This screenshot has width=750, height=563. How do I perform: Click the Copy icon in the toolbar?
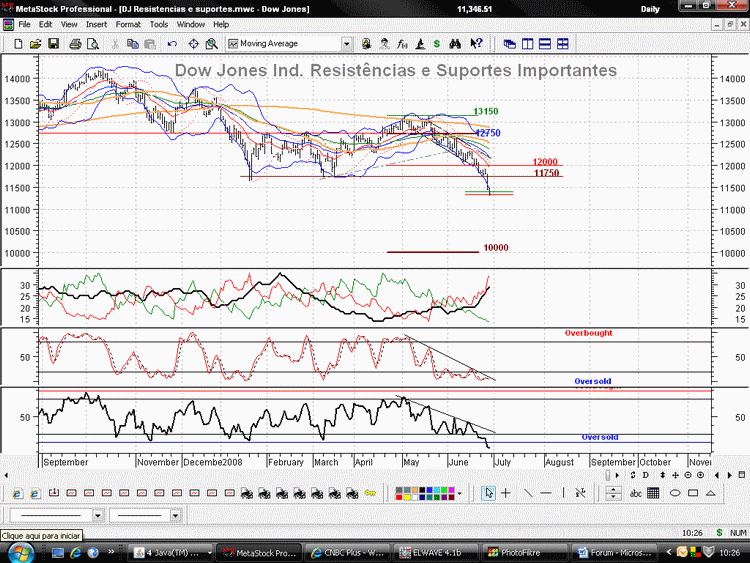pos(132,44)
